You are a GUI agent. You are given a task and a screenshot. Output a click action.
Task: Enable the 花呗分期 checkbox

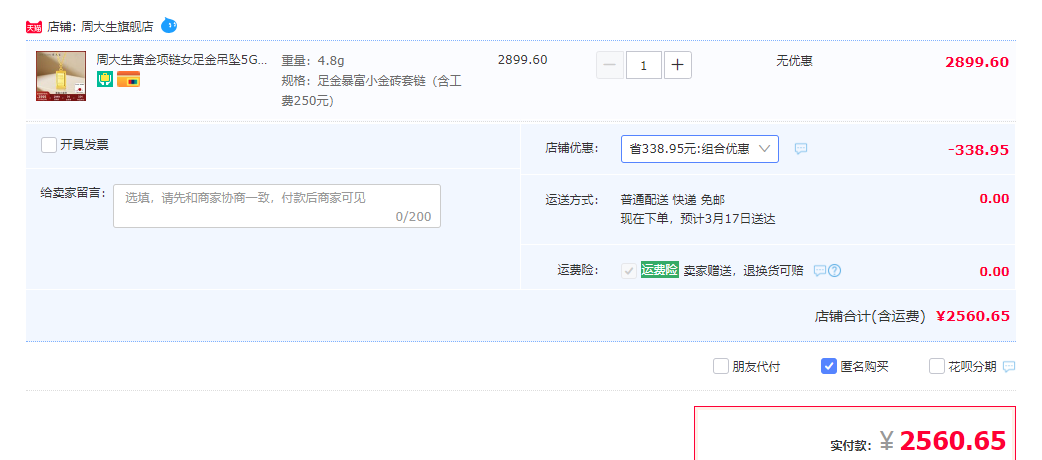936,366
